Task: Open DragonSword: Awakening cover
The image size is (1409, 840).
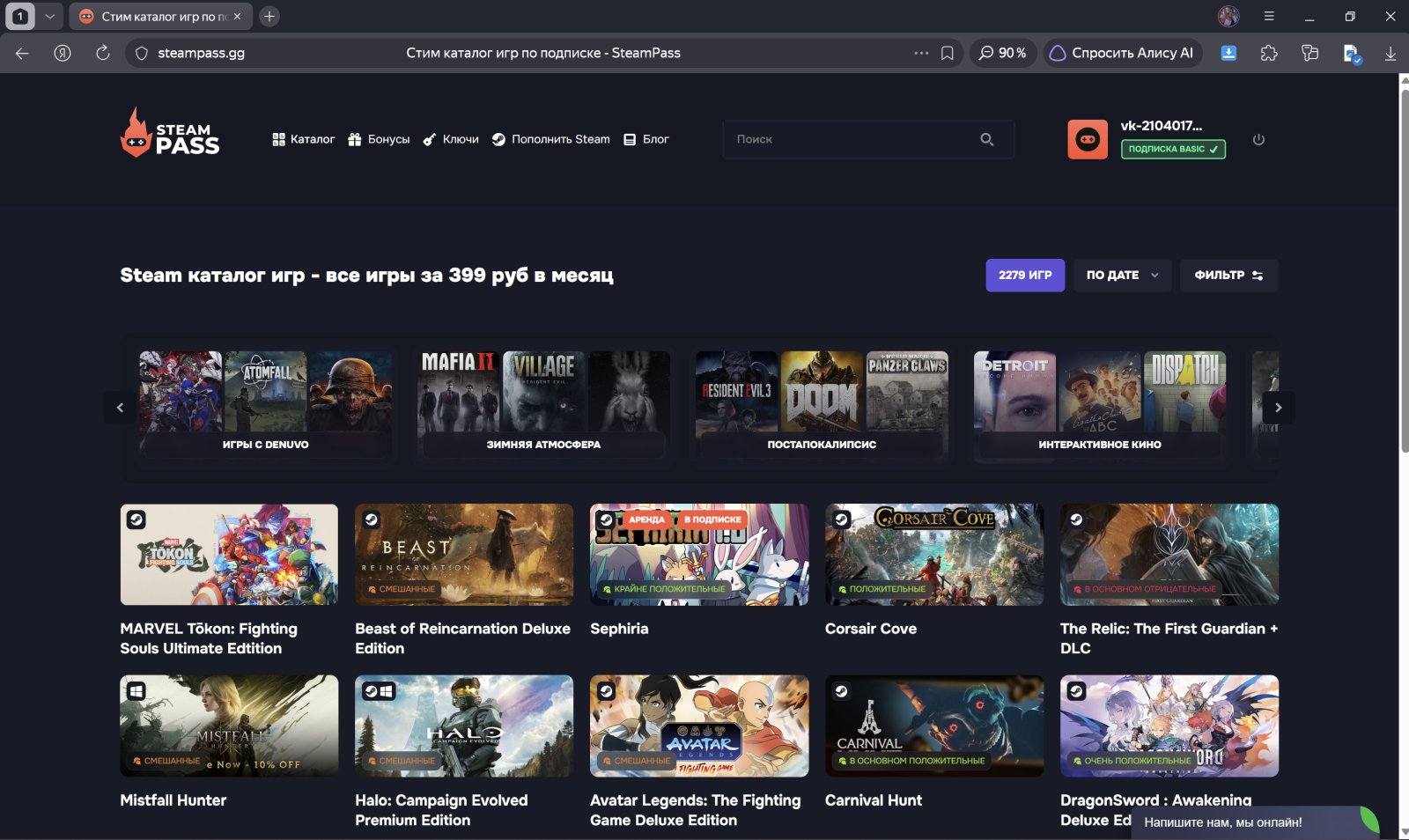Action: coord(1169,726)
